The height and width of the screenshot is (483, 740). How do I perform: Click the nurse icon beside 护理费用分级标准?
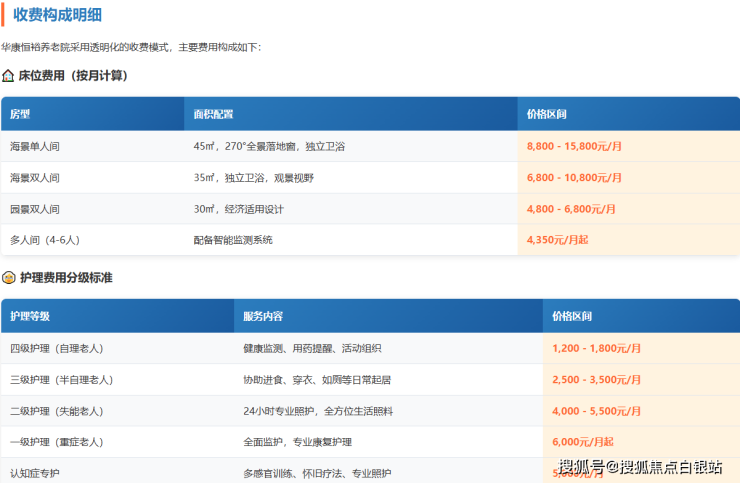coord(8,278)
